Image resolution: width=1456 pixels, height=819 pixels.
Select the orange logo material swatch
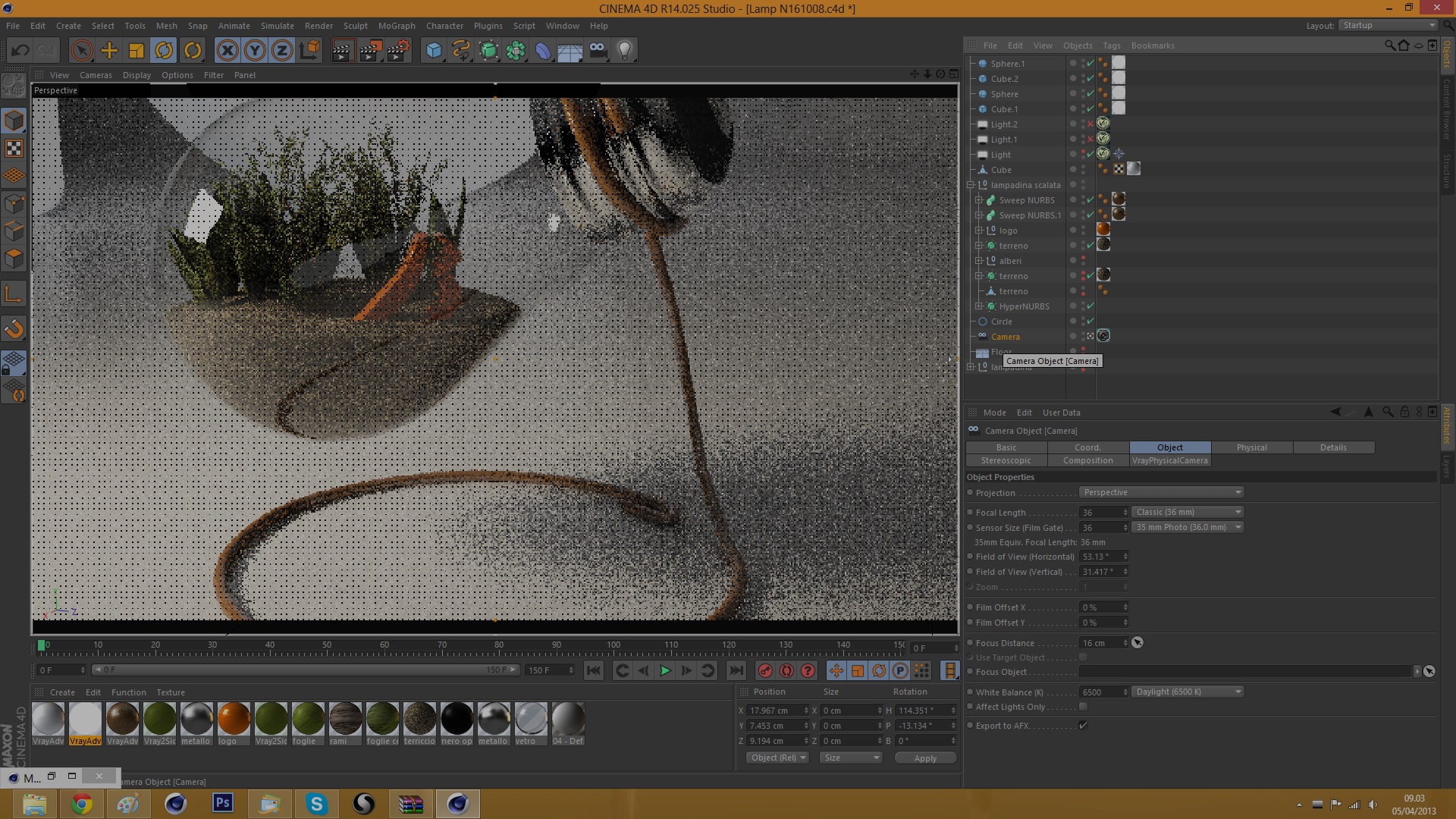(234, 719)
